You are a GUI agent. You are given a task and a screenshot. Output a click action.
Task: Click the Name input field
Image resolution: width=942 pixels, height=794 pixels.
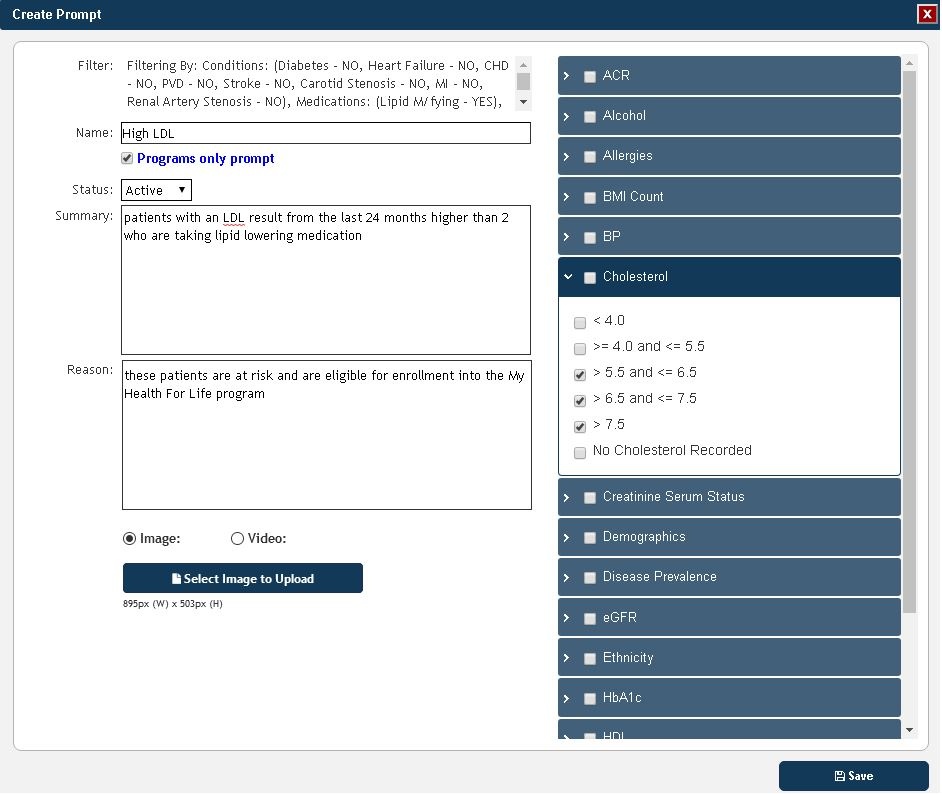tap(326, 133)
